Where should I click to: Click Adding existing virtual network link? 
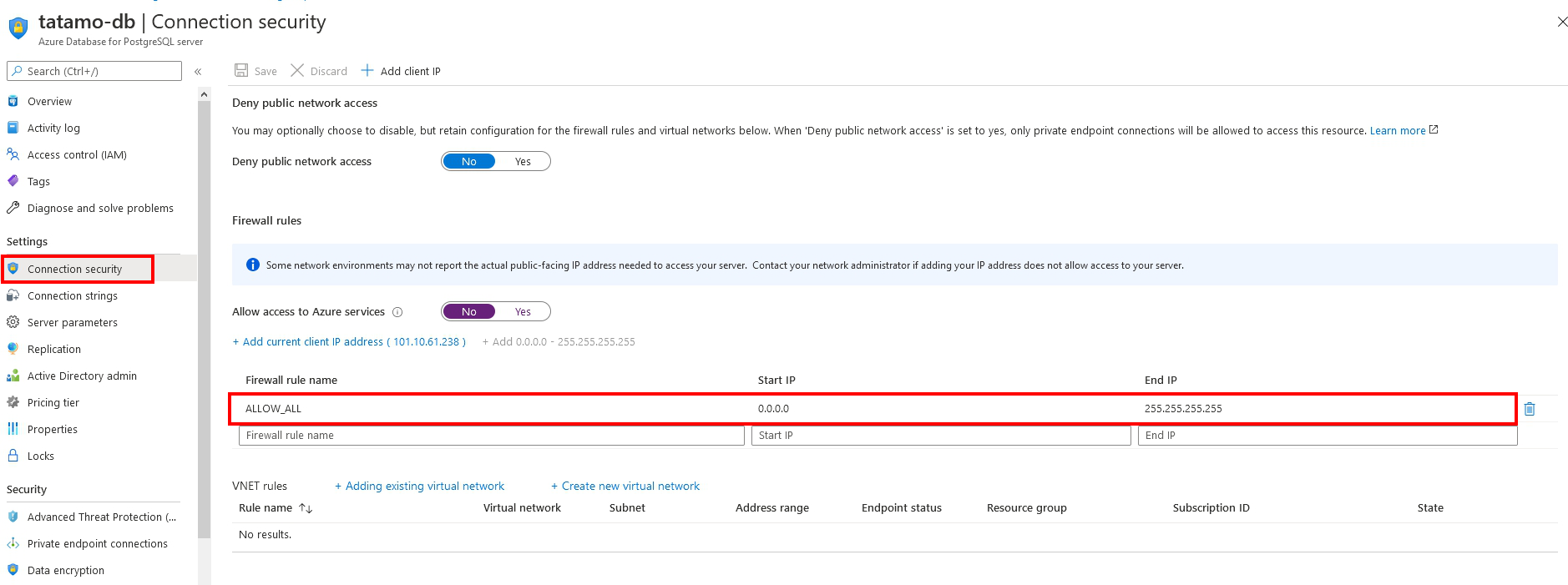(x=419, y=486)
